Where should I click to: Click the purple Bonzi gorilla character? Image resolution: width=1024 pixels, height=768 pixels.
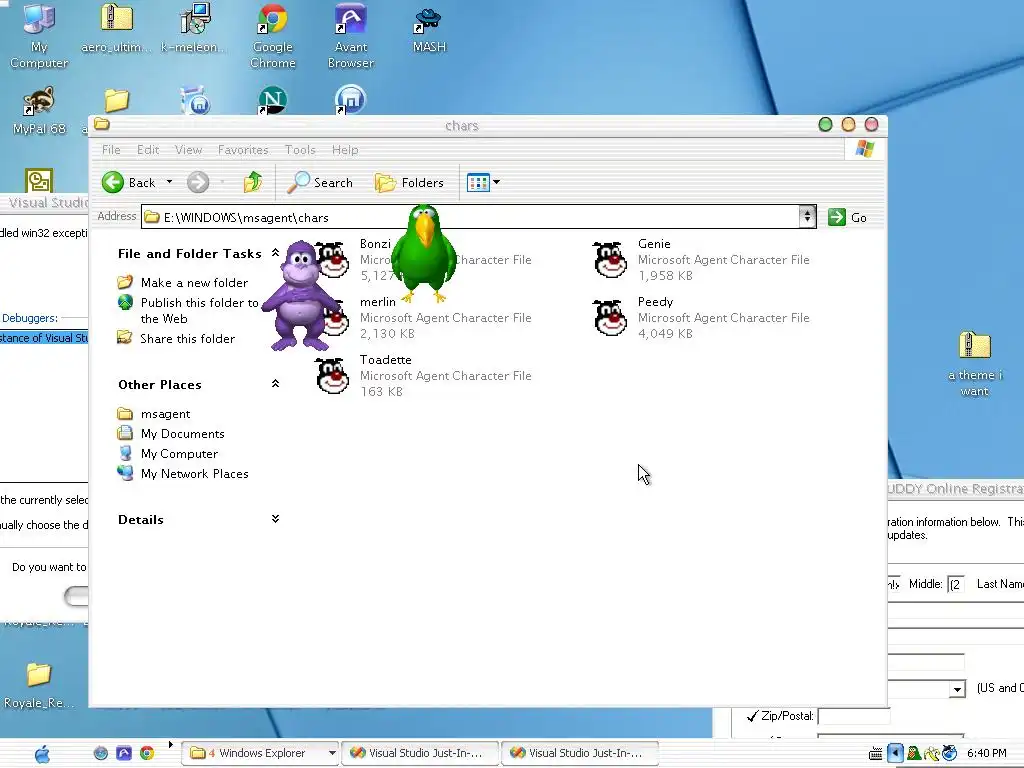point(300,295)
